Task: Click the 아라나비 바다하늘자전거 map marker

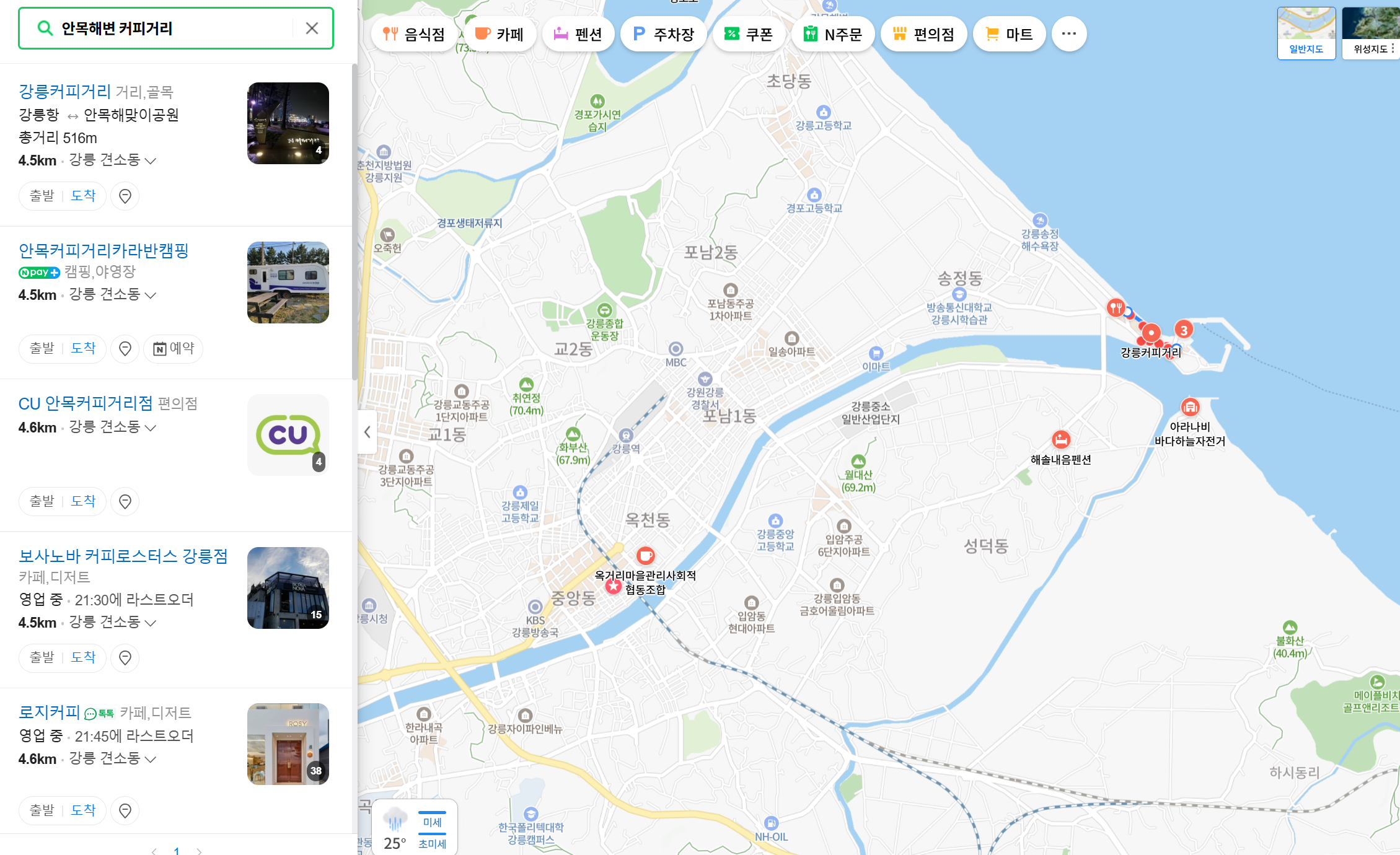Action: pyautogui.click(x=1190, y=407)
